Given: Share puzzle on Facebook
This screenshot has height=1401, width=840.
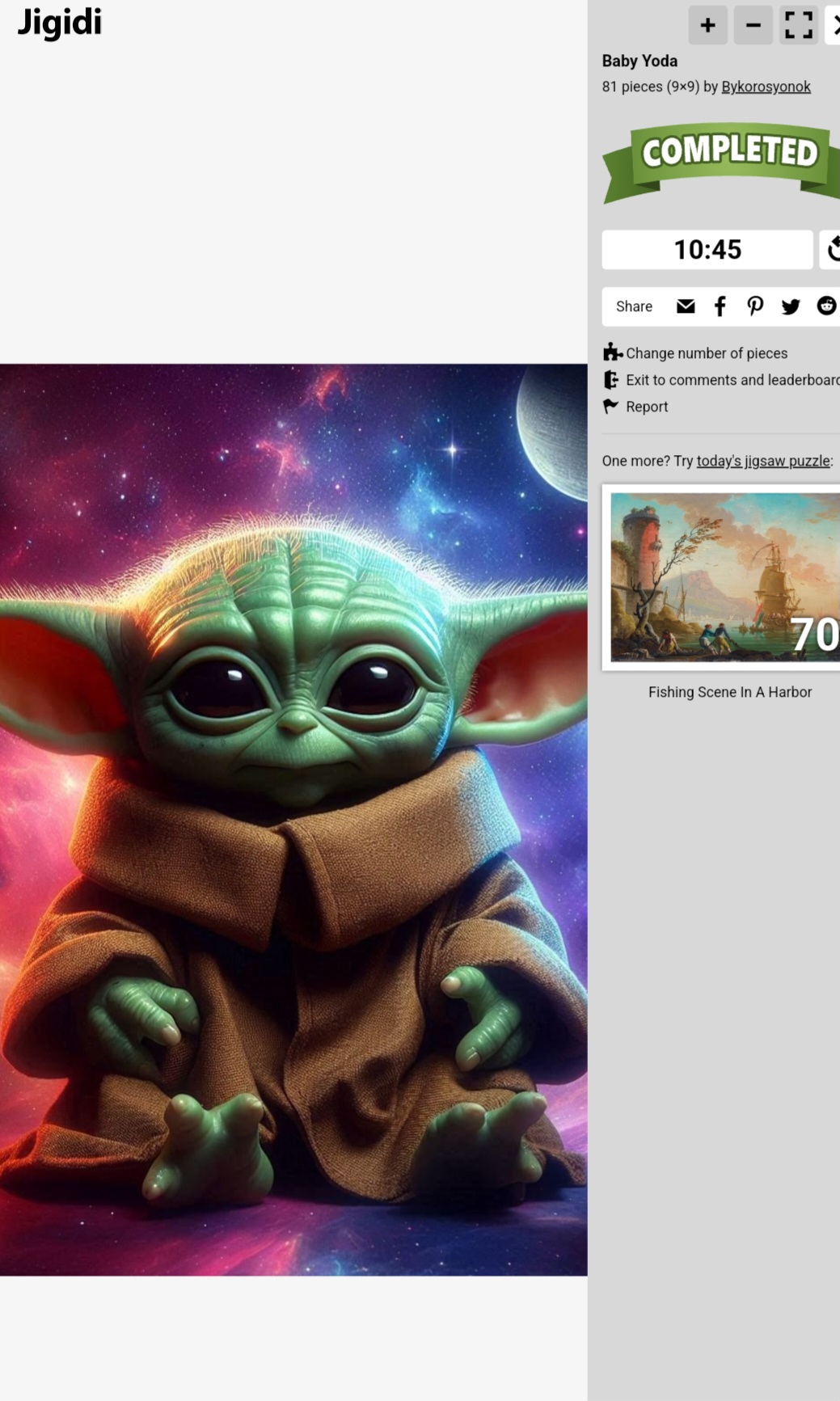Looking at the screenshot, I should click(720, 306).
